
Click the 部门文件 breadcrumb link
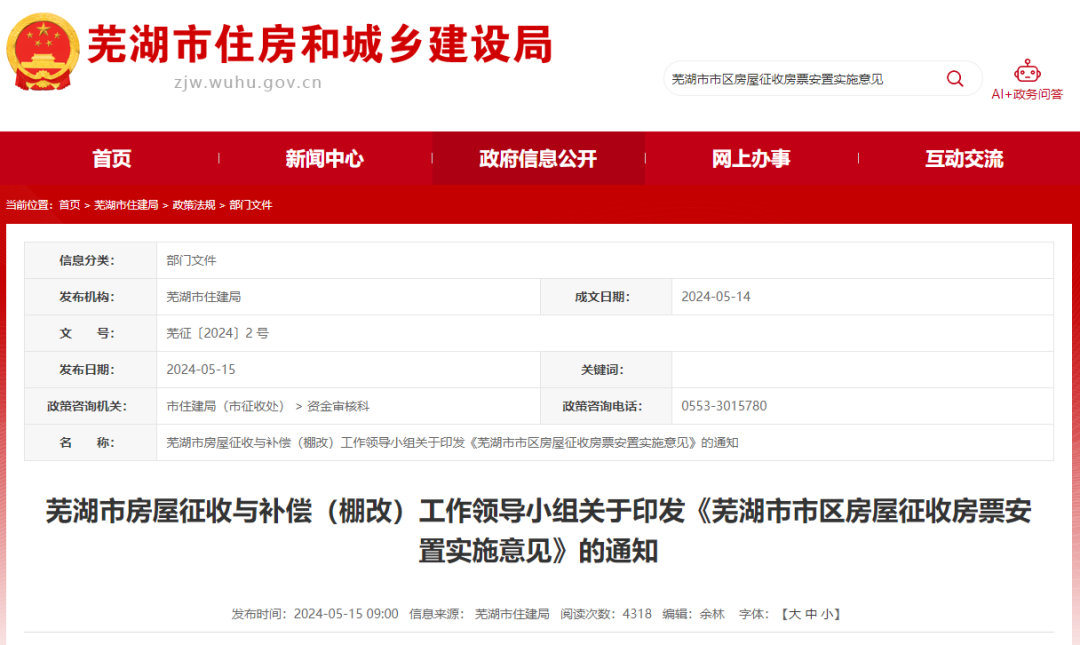click(x=251, y=205)
